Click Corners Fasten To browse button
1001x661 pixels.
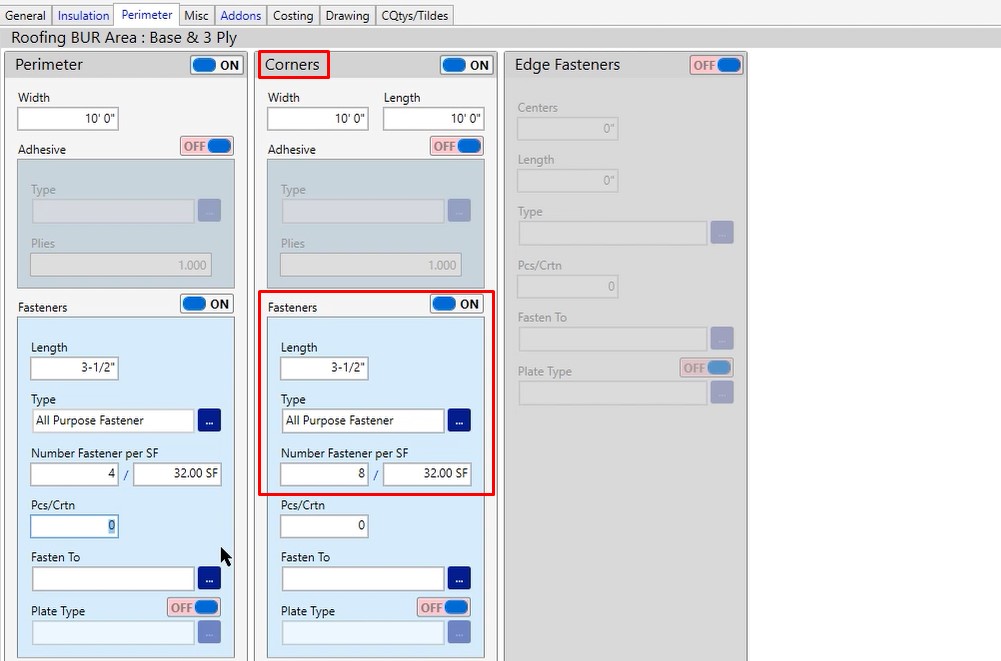tap(459, 578)
